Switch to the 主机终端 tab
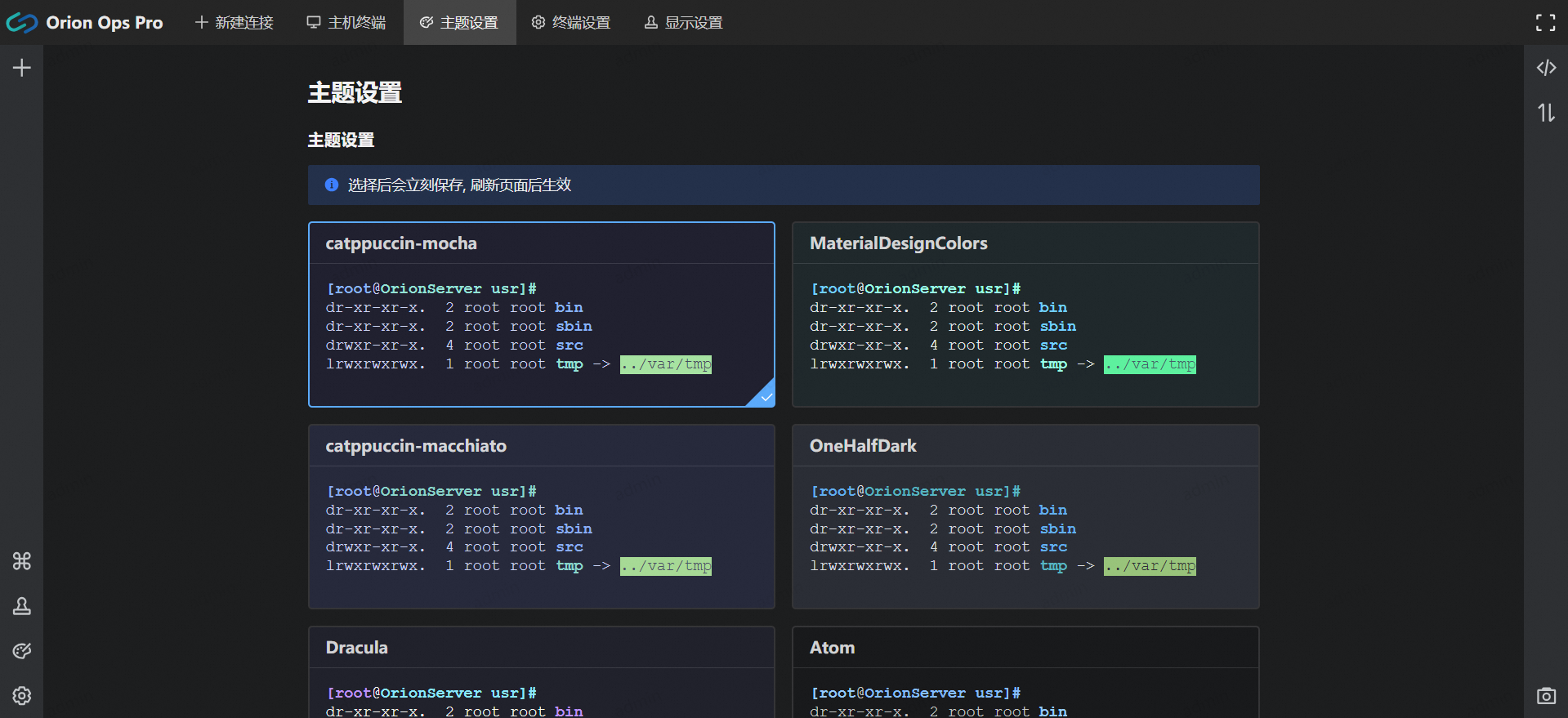This screenshot has width=1568, height=718. click(346, 23)
